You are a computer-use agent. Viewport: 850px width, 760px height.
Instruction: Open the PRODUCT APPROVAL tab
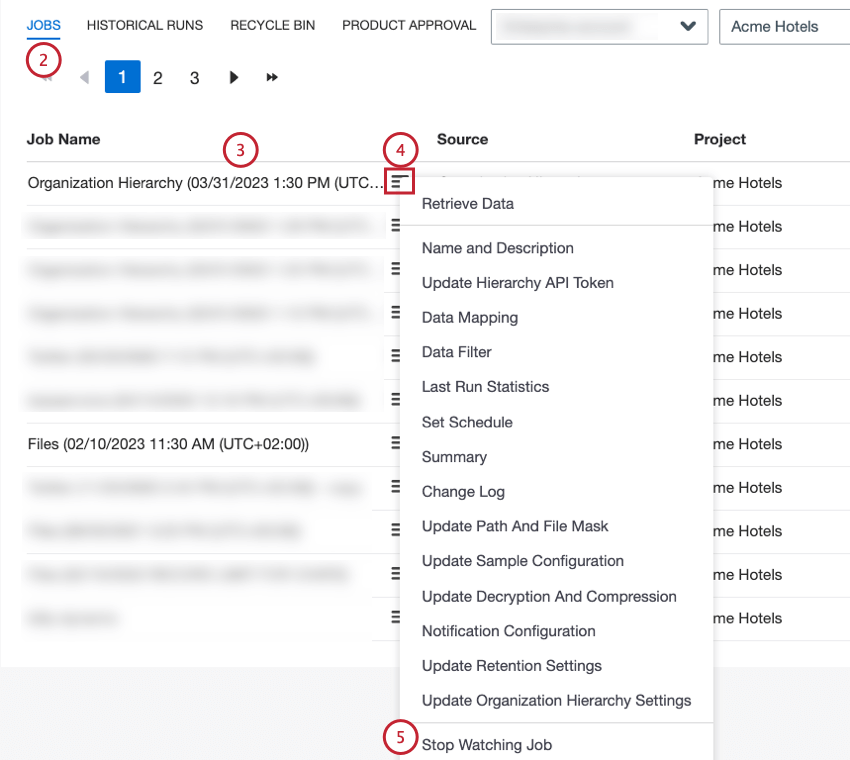409,25
